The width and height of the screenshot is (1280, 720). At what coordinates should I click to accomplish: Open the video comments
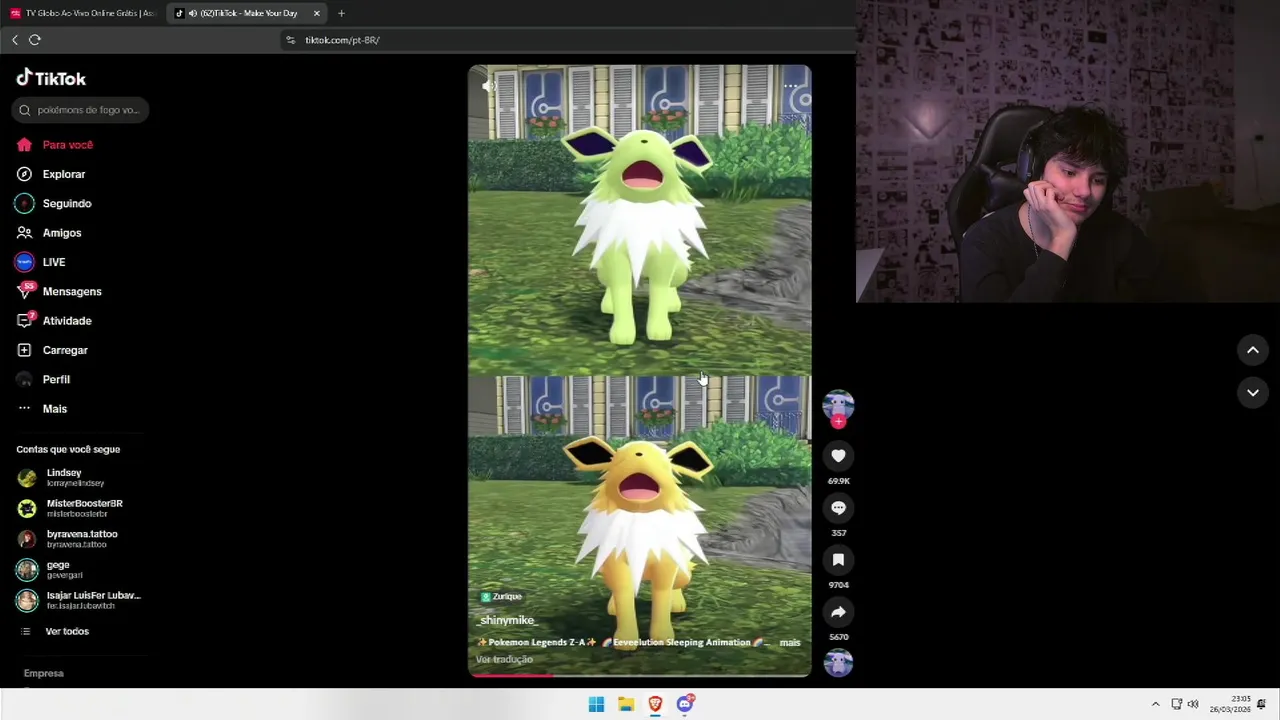pyautogui.click(x=838, y=508)
